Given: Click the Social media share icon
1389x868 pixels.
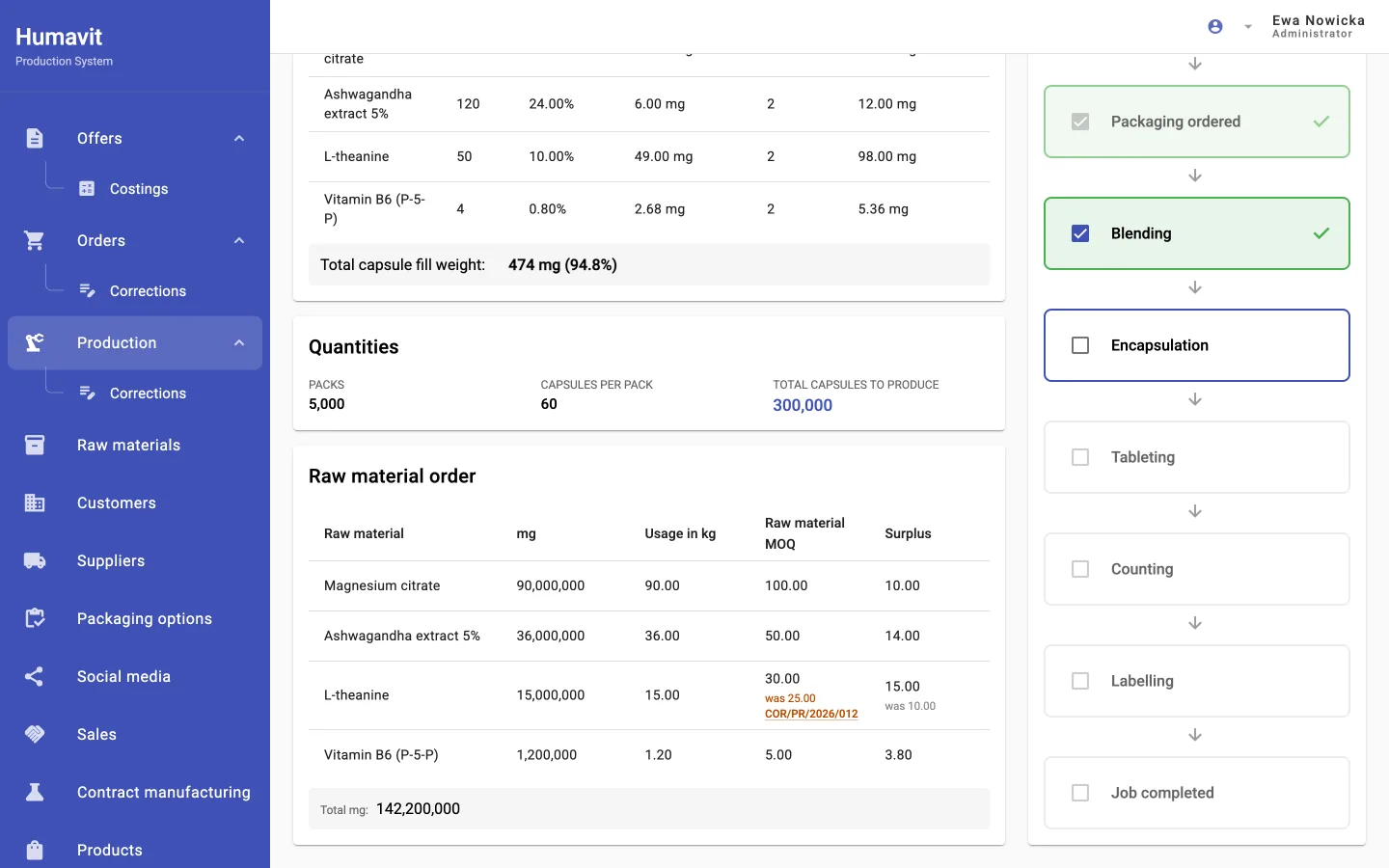Looking at the screenshot, I should click(x=35, y=676).
